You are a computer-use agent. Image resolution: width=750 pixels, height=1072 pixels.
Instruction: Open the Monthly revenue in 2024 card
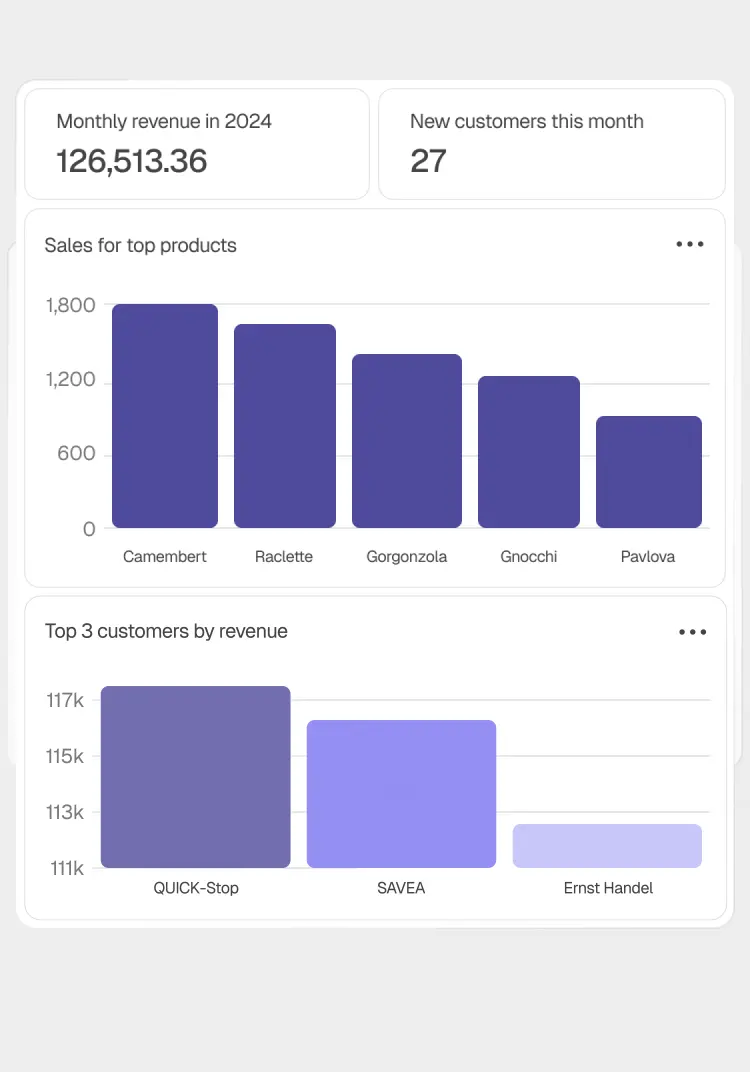pos(197,144)
